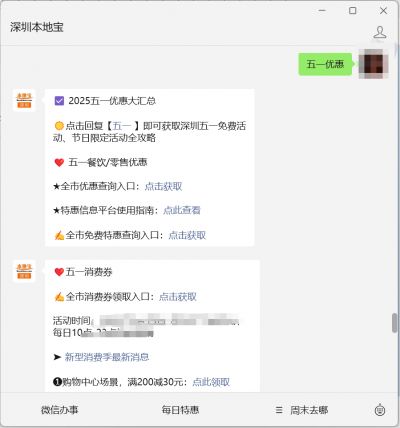400x428 pixels.
Task: Open 深圳本地宝 avatar on first reply
Action: tap(24, 100)
